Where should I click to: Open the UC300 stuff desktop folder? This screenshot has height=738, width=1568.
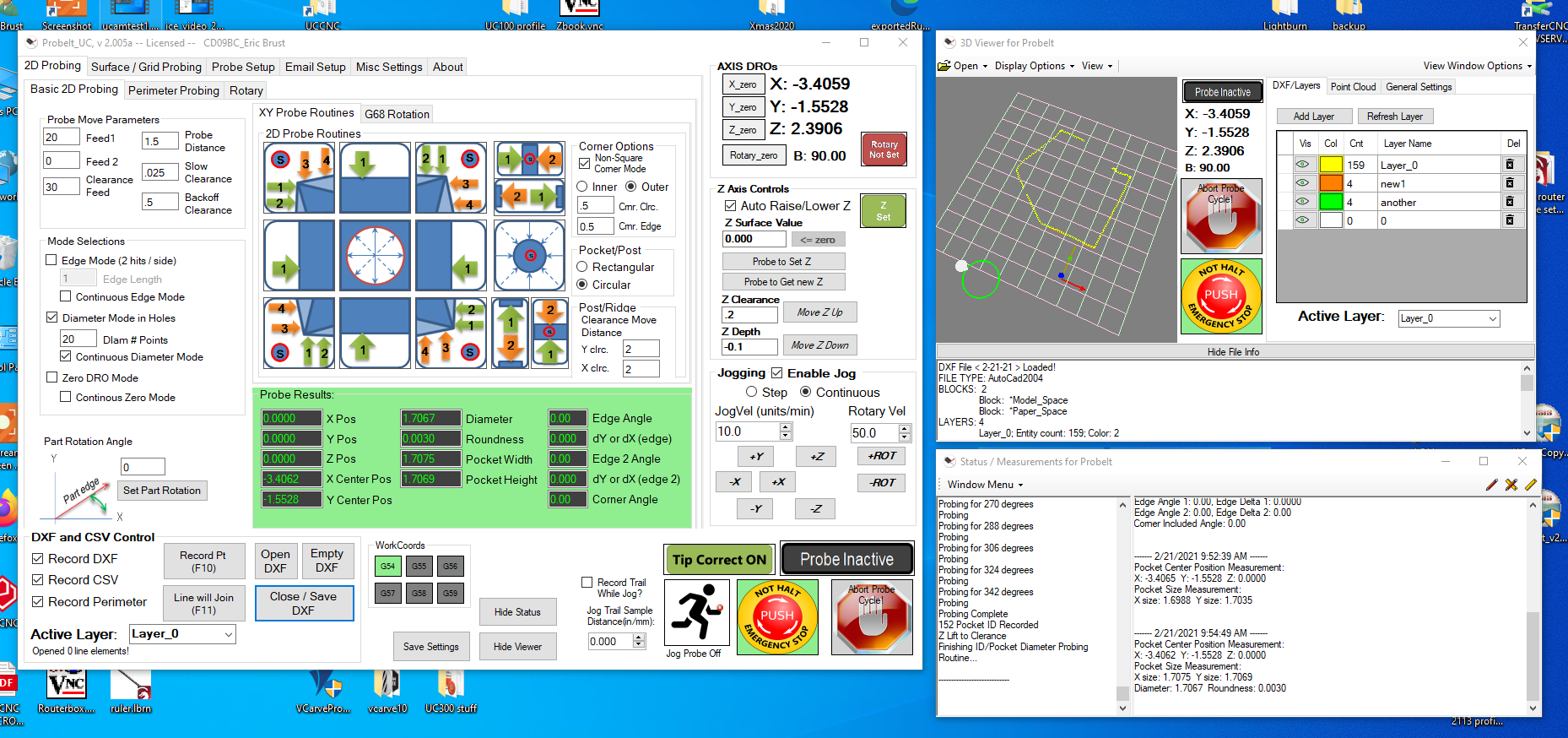(x=451, y=691)
